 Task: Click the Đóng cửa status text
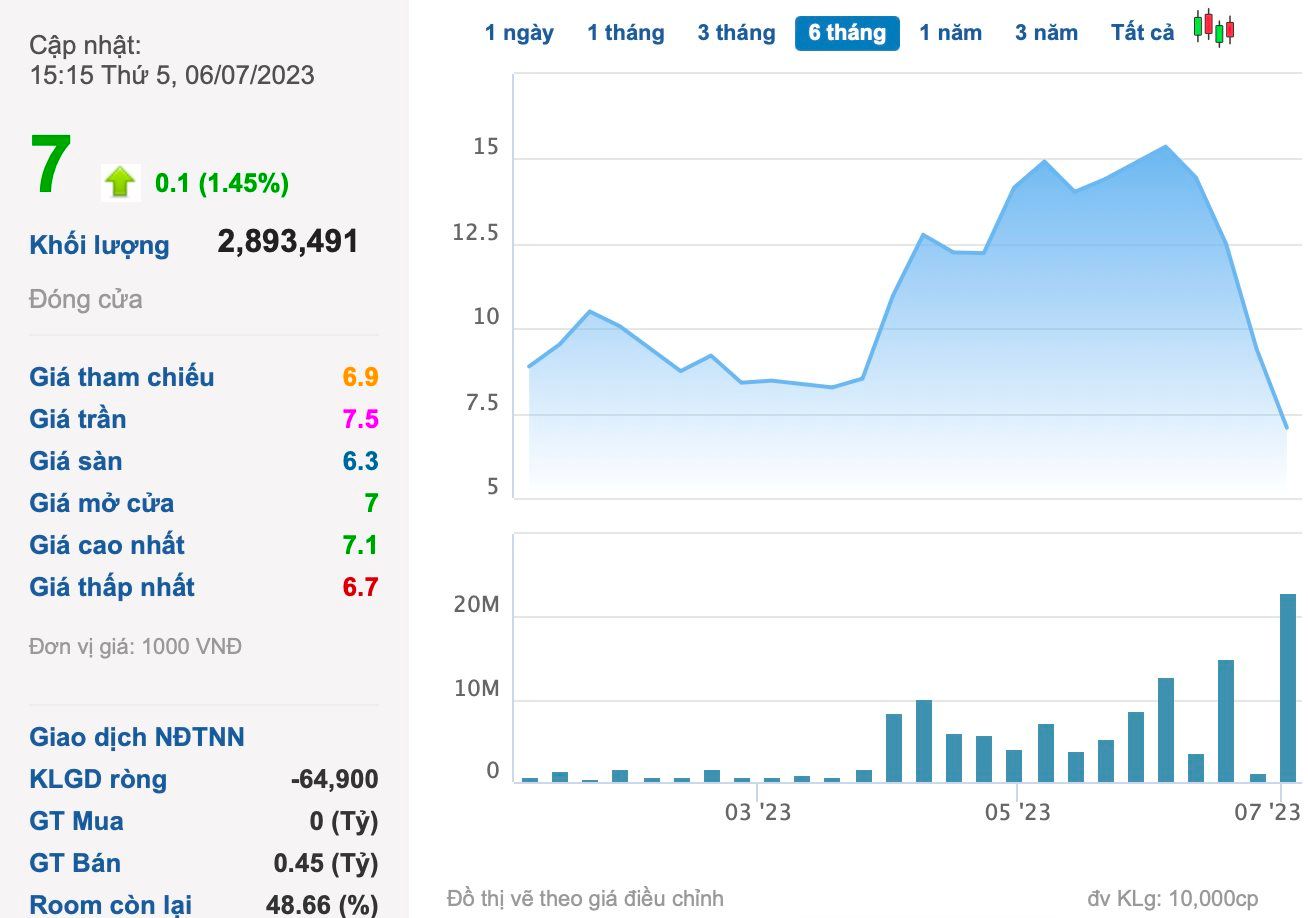click(x=86, y=299)
